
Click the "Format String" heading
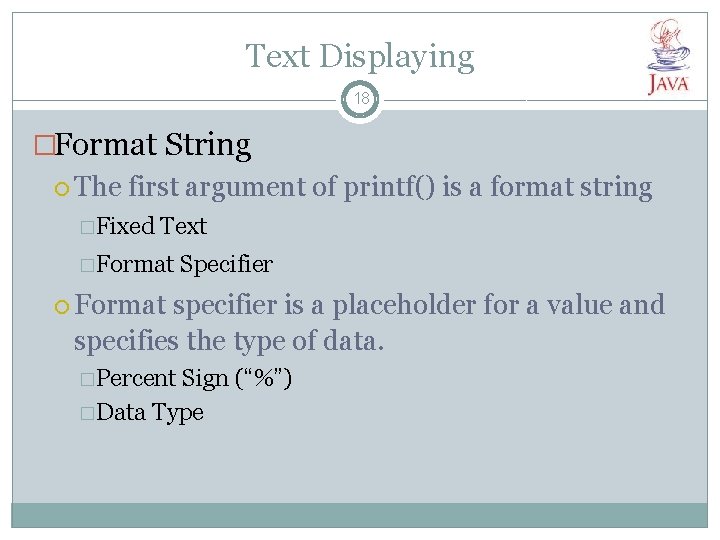pyautogui.click(x=153, y=145)
